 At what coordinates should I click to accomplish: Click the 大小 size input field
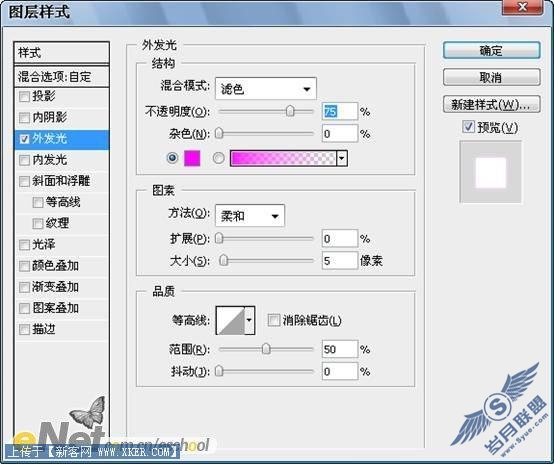click(x=340, y=261)
